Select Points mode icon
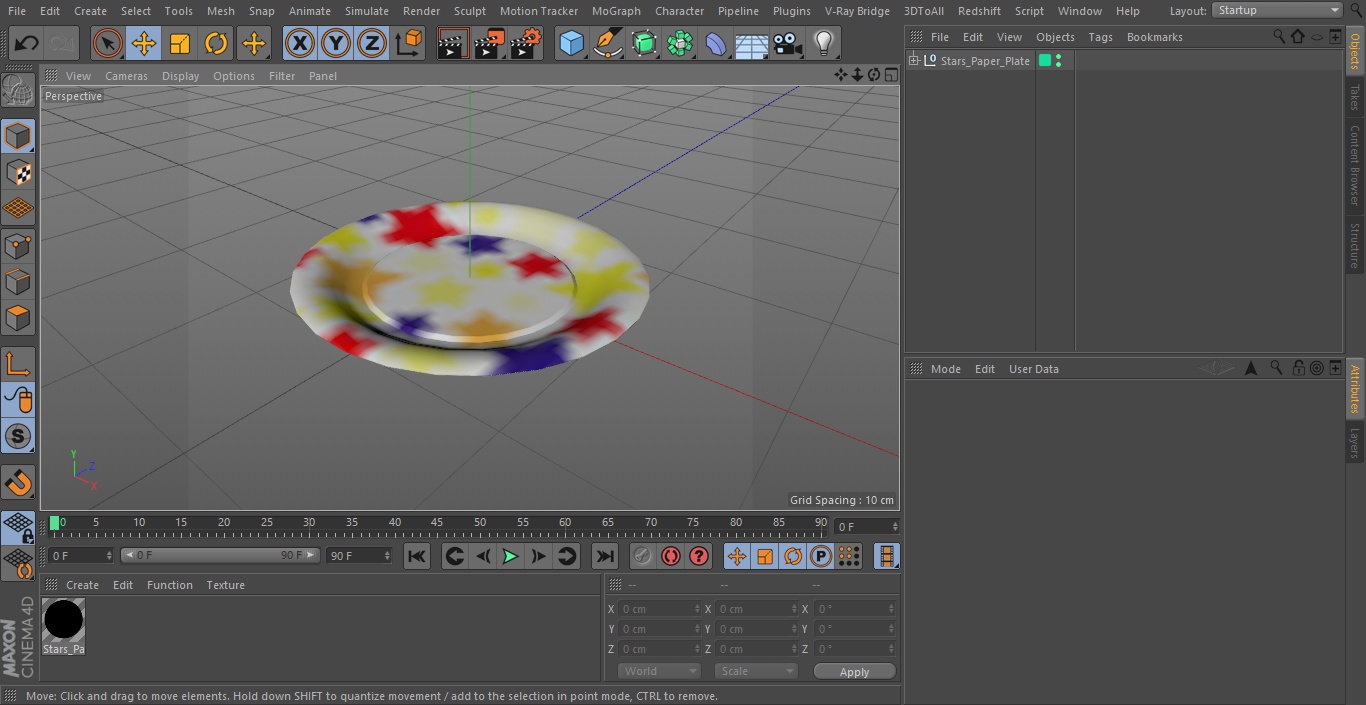Viewport: 1366px width, 705px height. coord(18,245)
